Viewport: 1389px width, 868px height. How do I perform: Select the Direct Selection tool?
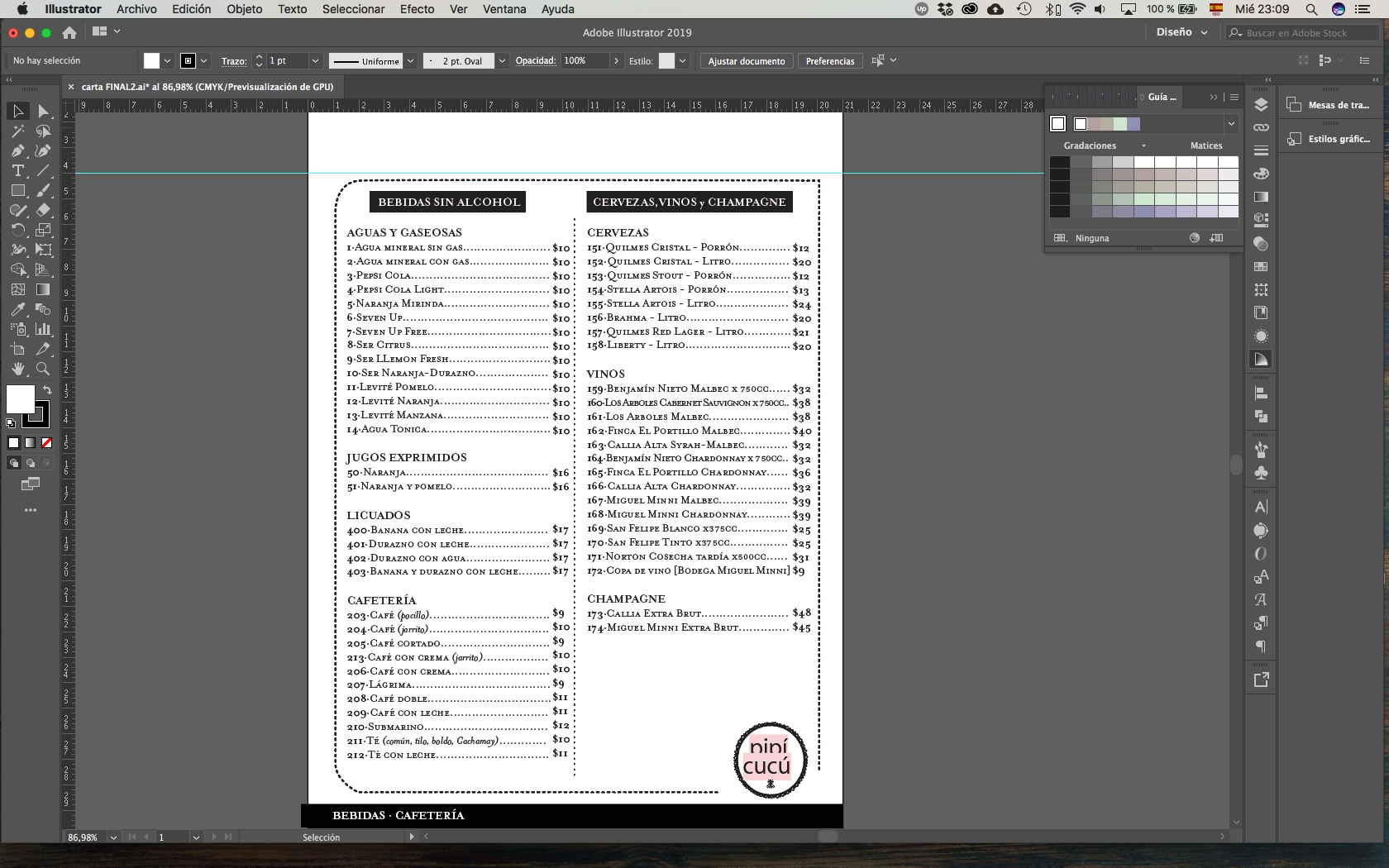tap(43, 111)
